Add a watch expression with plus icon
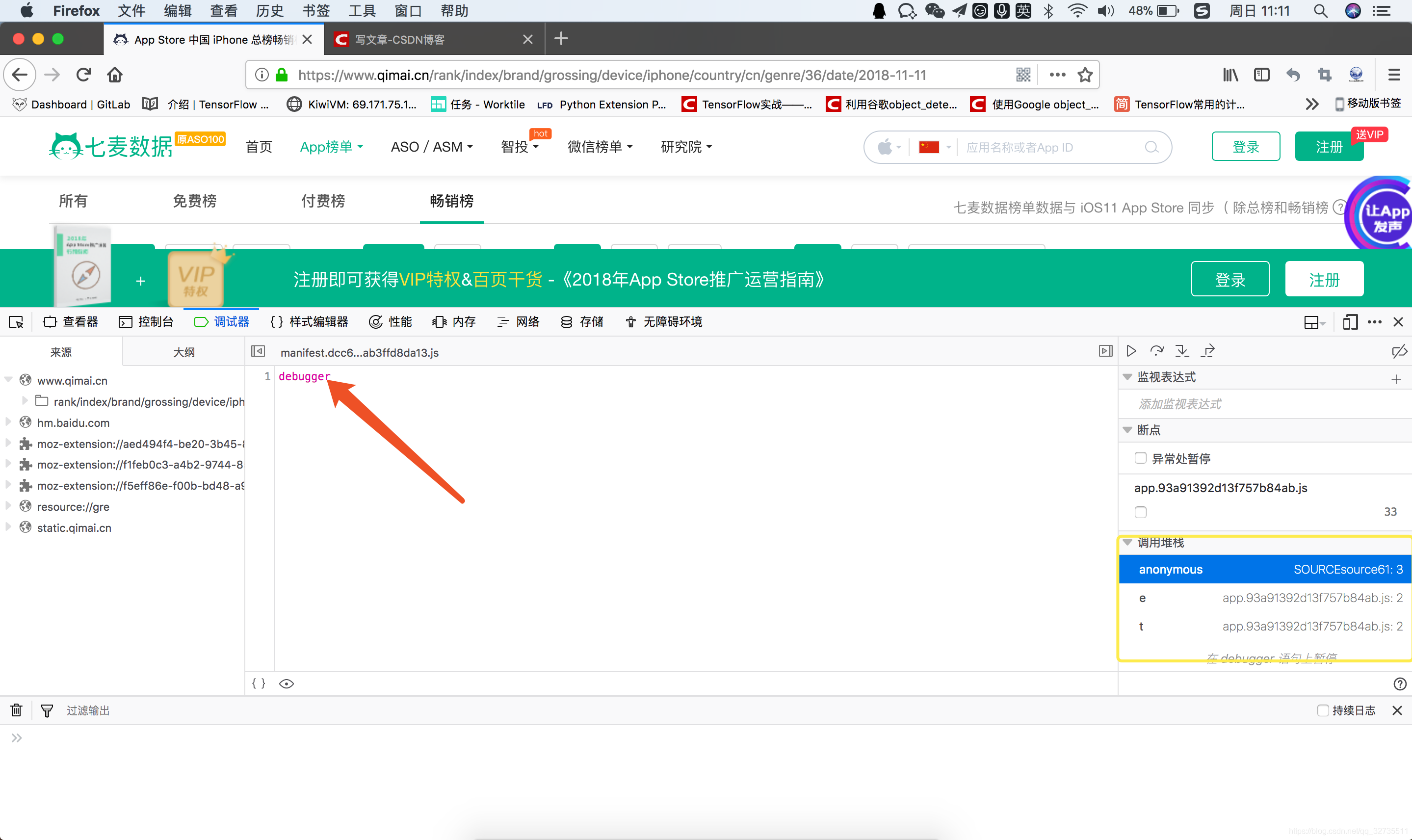This screenshot has width=1412, height=840. point(1396,379)
